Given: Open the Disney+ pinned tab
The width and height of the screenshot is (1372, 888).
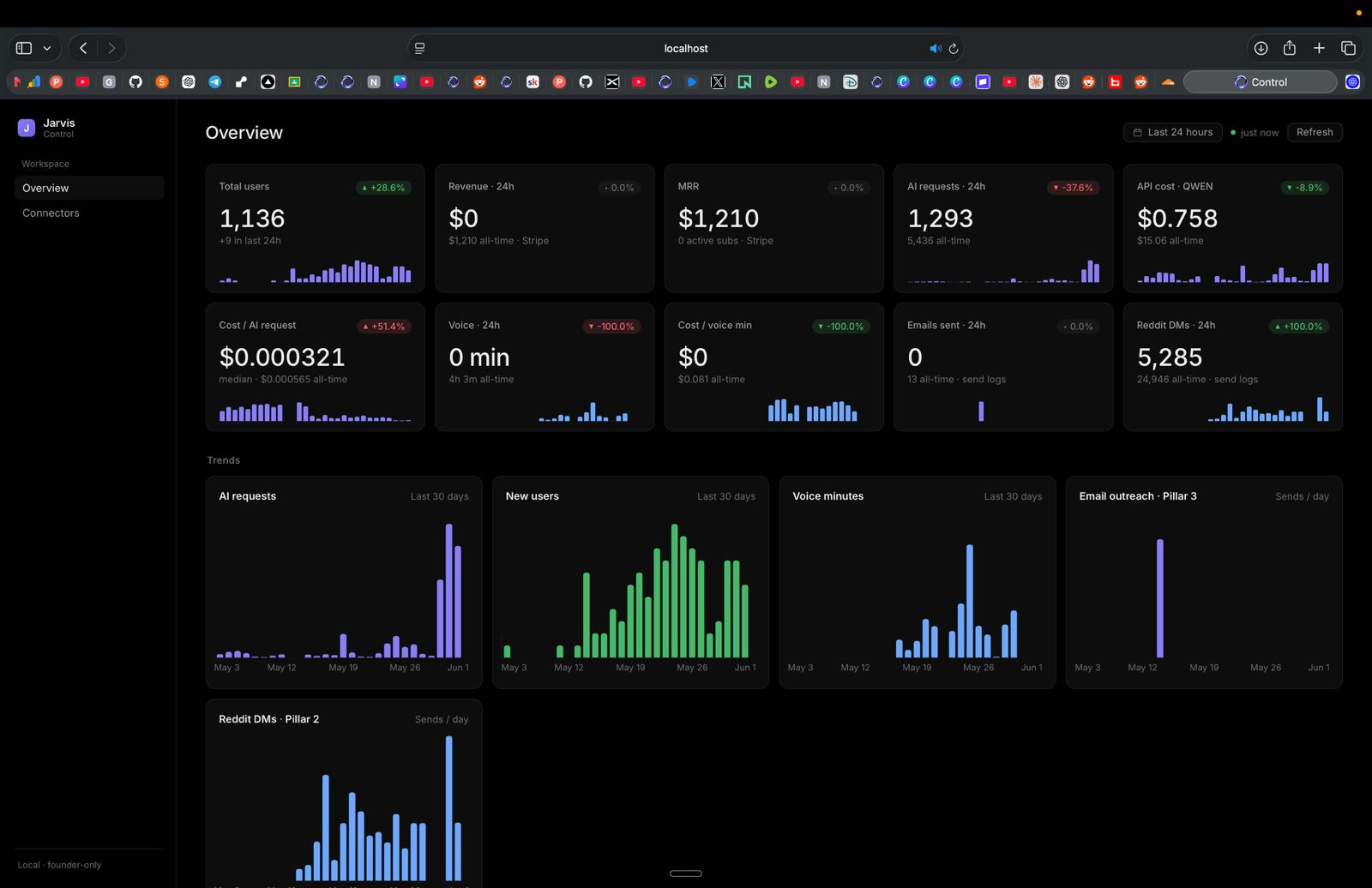Looking at the screenshot, I should (850, 82).
